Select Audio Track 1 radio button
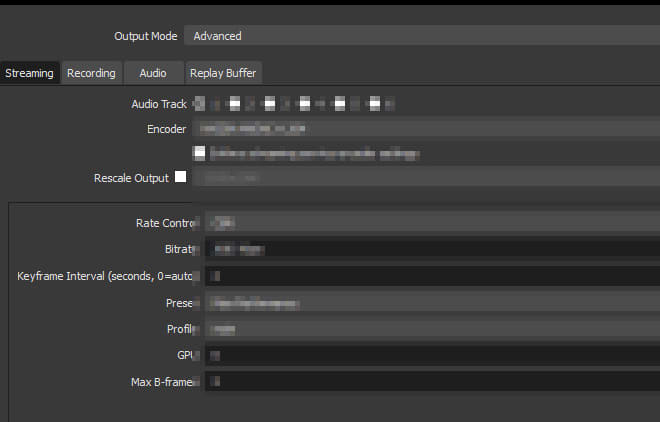The image size is (660, 422). (200, 104)
